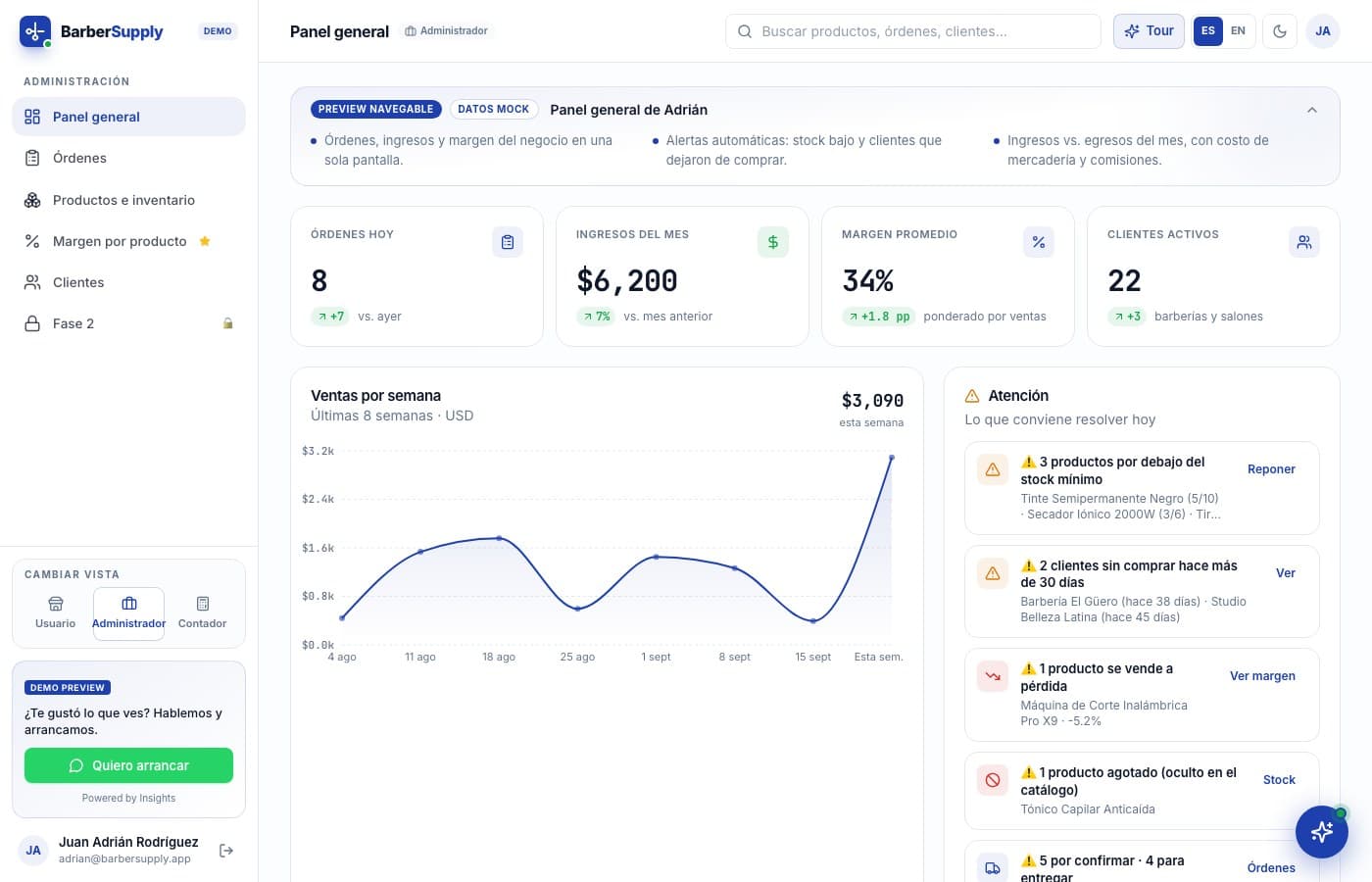
Task: Click the star icon beside Margen por producto
Action: [x=205, y=241]
